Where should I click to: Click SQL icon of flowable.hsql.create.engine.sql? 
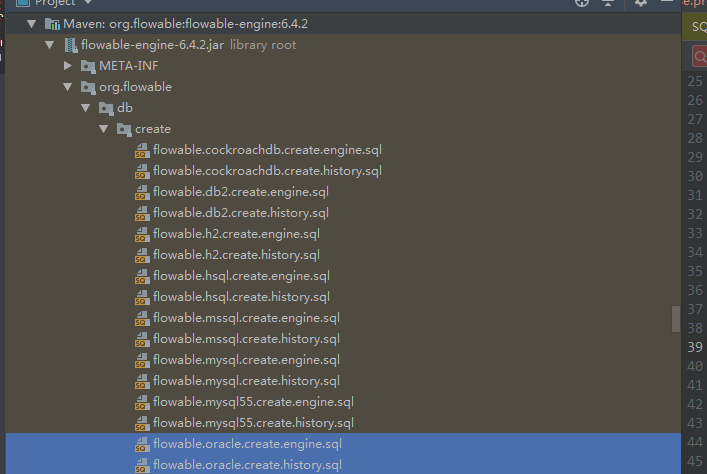pyautogui.click(x=142, y=276)
